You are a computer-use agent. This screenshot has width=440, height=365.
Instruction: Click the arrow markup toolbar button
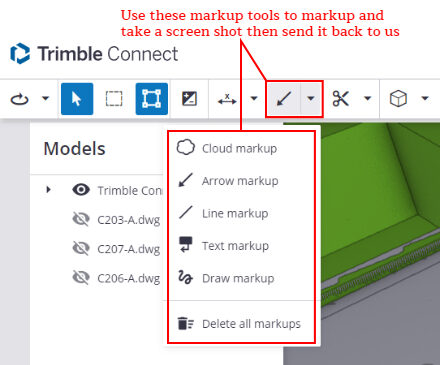click(284, 99)
